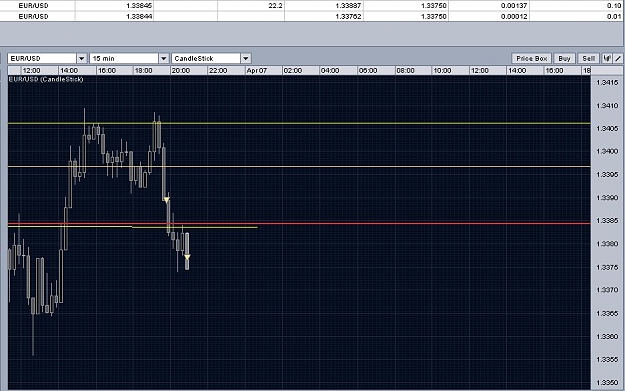
Task: Click the 1.3405 price scale label
Action: tap(607, 128)
